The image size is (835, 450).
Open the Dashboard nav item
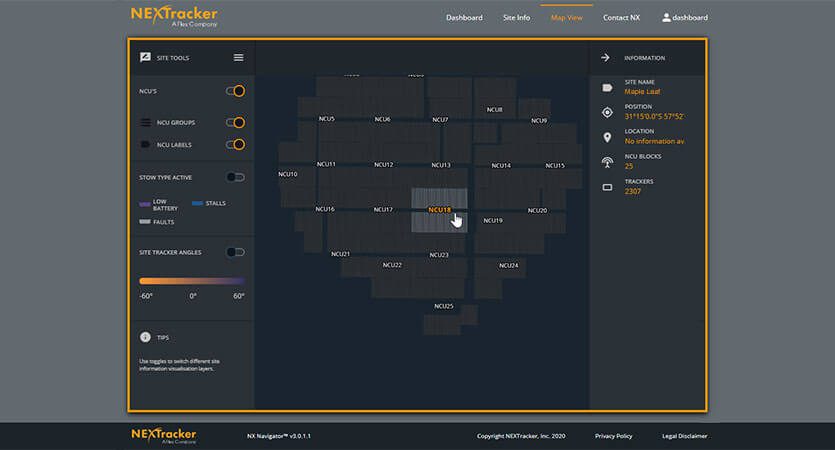click(x=464, y=18)
